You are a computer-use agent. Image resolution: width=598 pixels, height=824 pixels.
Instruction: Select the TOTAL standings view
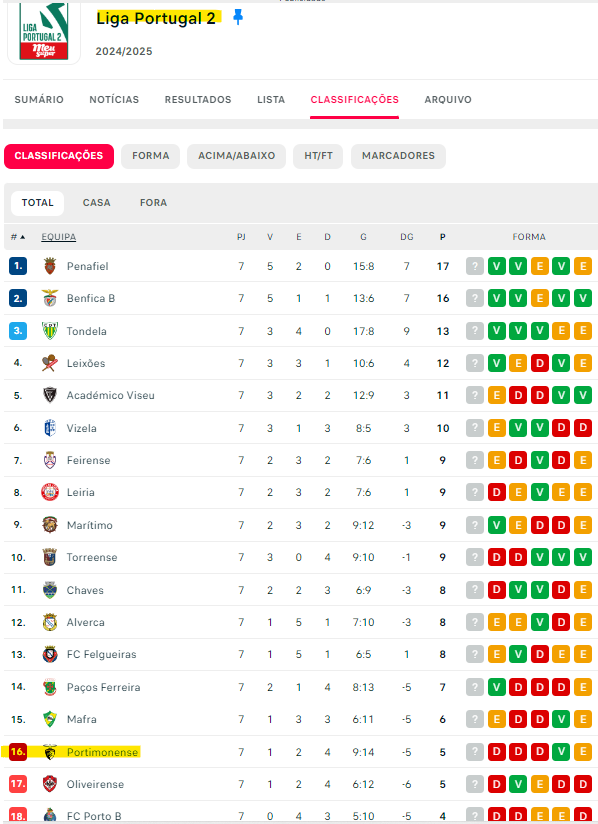coord(37,203)
